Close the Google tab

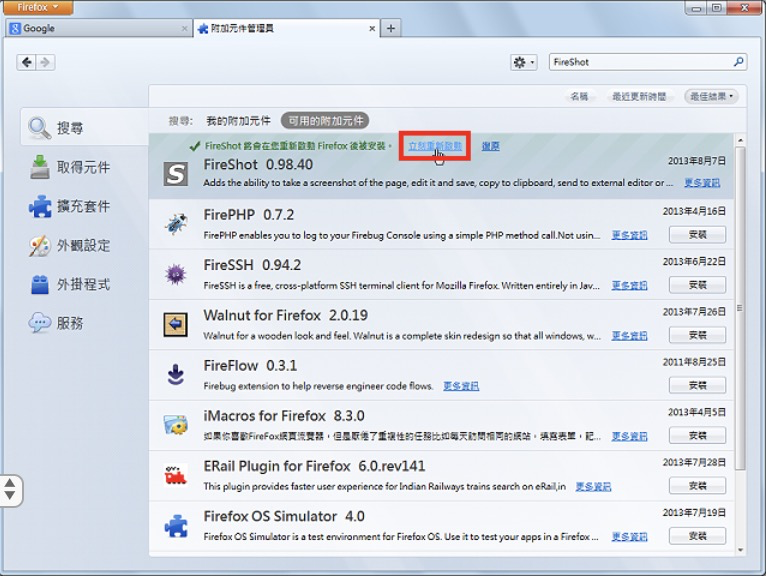click(184, 29)
